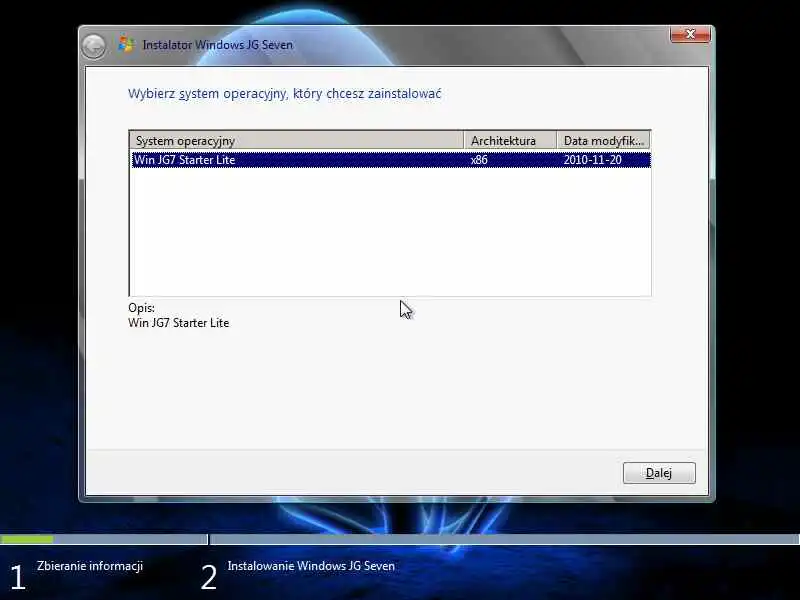Click the Instalowanie Windows JG Seven step label
800x600 pixels.
(311, 566)
